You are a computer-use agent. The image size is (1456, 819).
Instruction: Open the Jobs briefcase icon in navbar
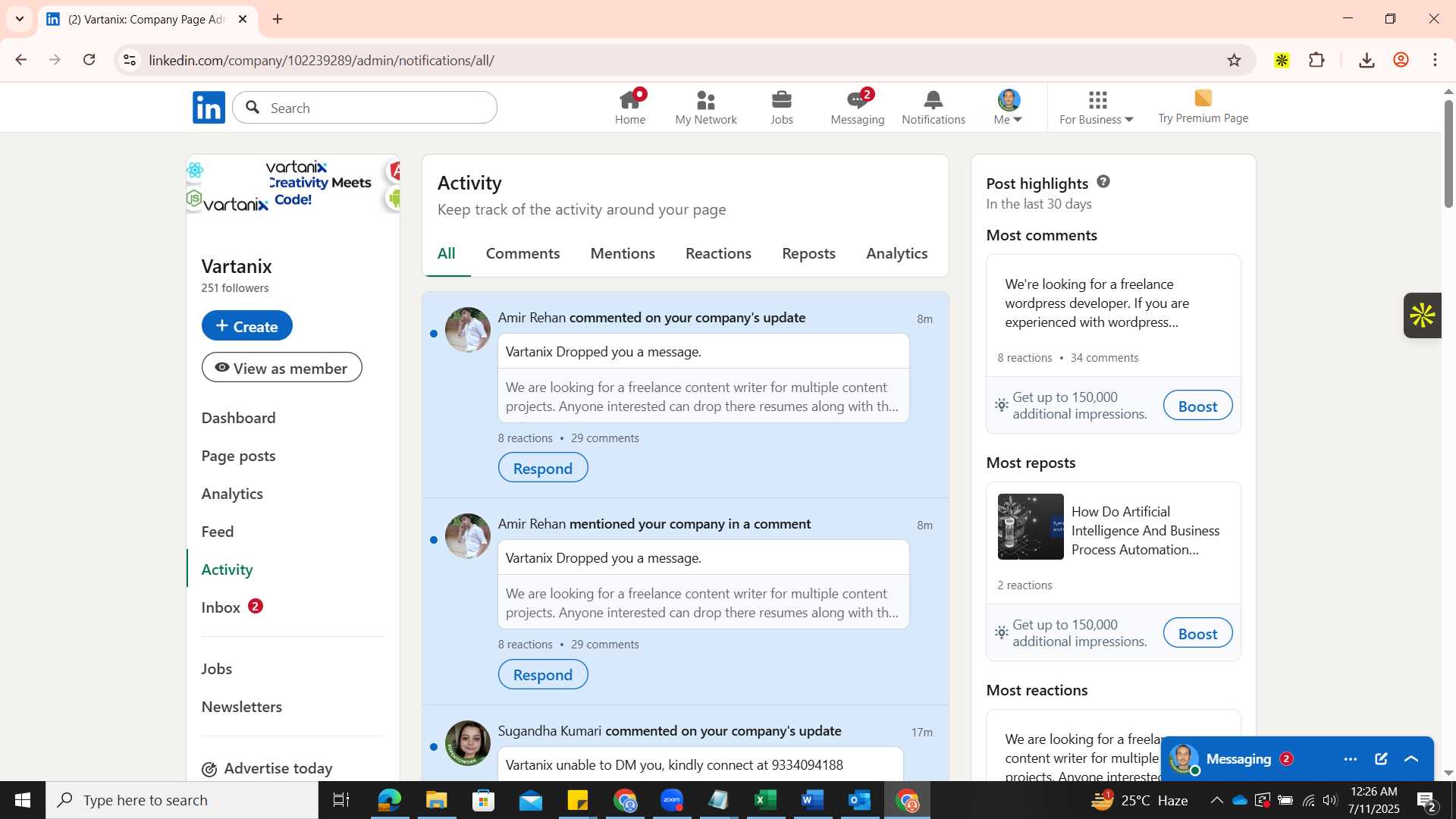pos(781,107)
